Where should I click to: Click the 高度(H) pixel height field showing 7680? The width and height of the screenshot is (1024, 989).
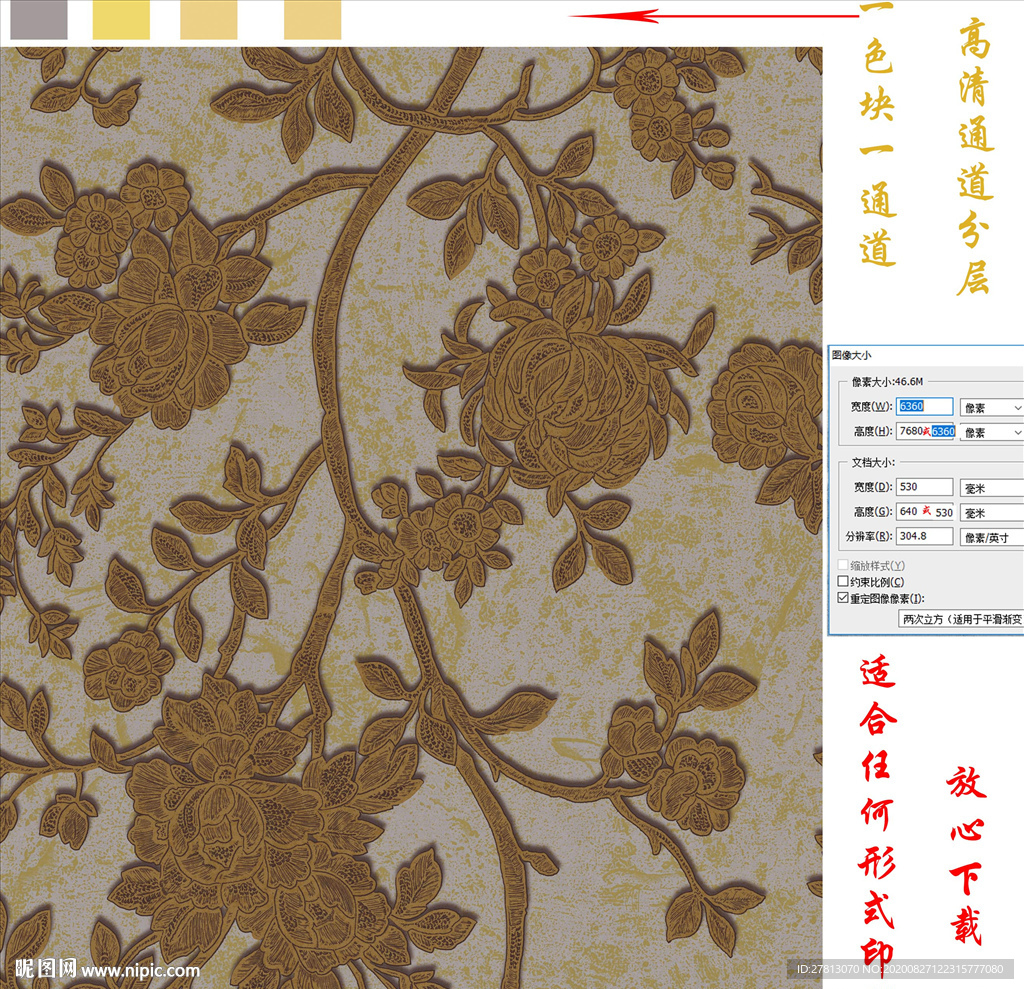(925, 431)
